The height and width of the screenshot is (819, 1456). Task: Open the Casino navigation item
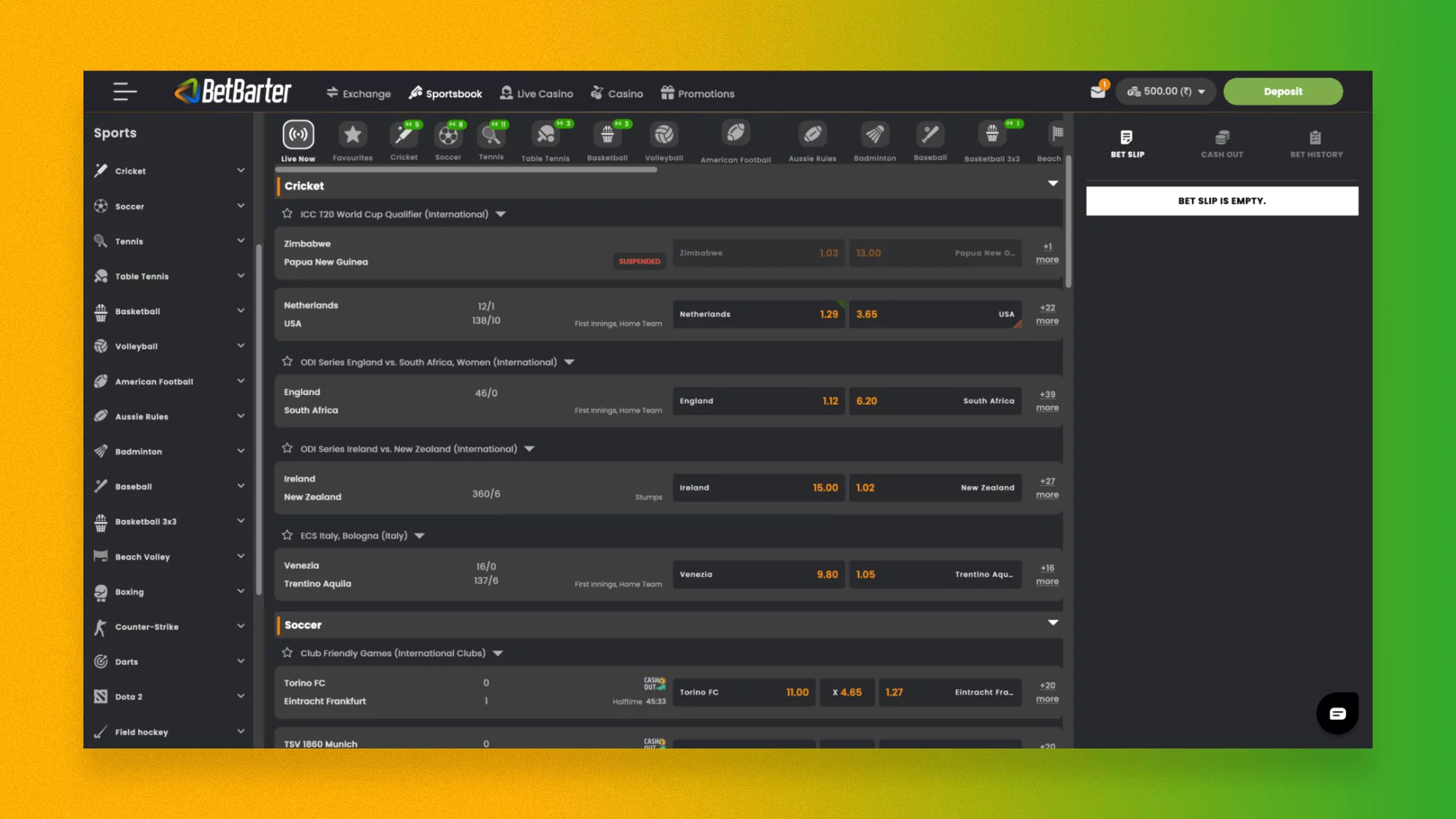click(x=617, y=94)
